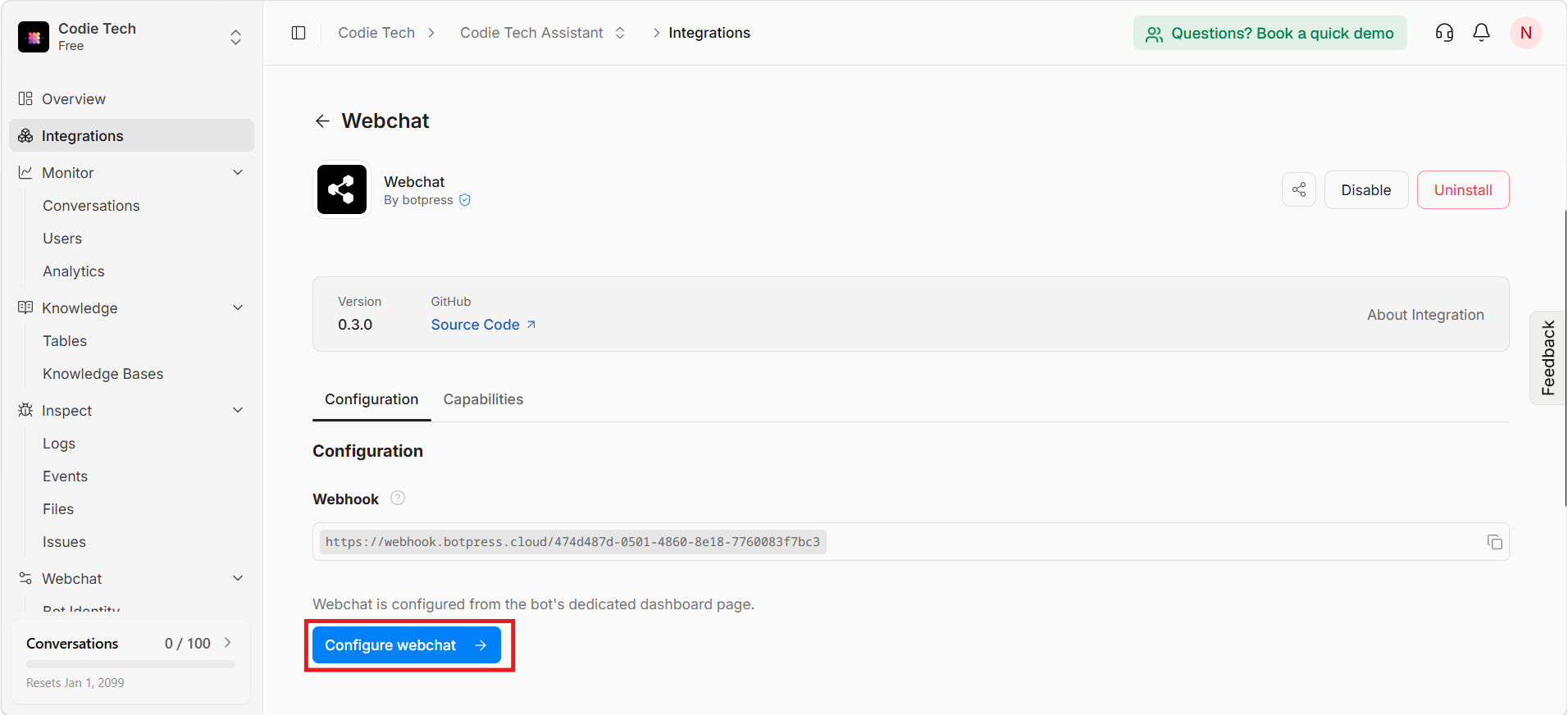Click the webhook URL field
Image resolution: width=1568 pixels, height=715 pixels.
(x=910, y=542)
